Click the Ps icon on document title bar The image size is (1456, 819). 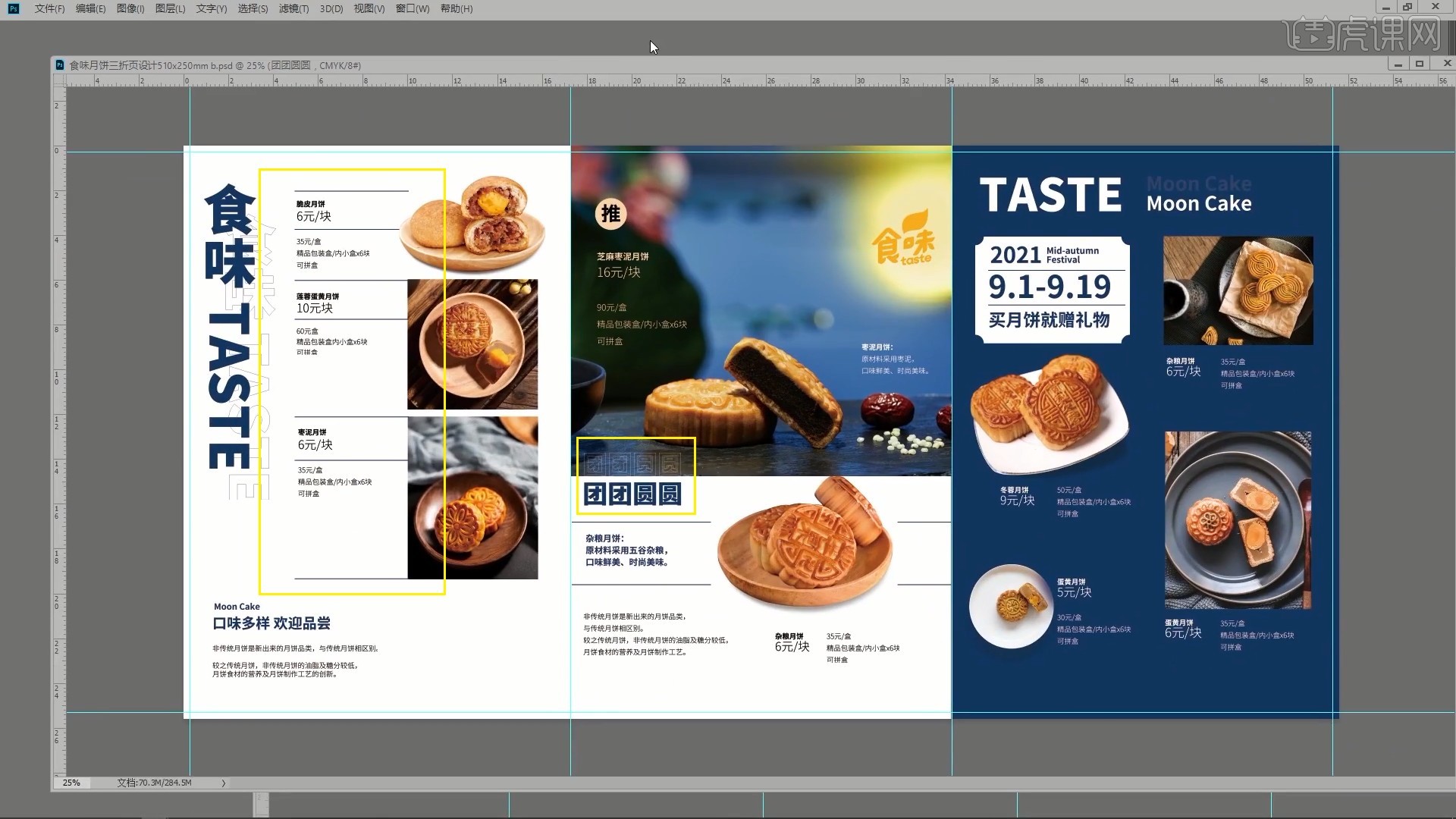(60, 65)
